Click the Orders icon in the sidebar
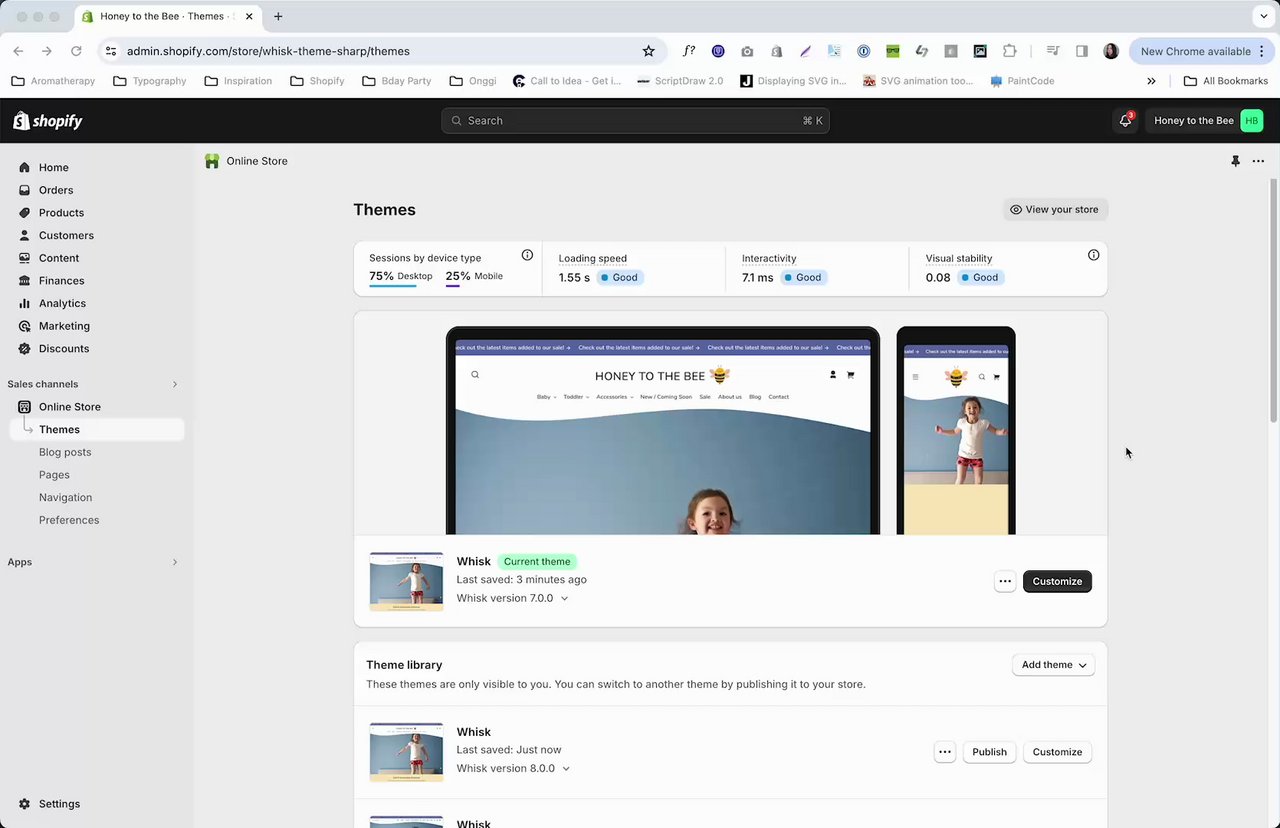The height and width of the screenshot is (828, 1280). click(25, 190)
